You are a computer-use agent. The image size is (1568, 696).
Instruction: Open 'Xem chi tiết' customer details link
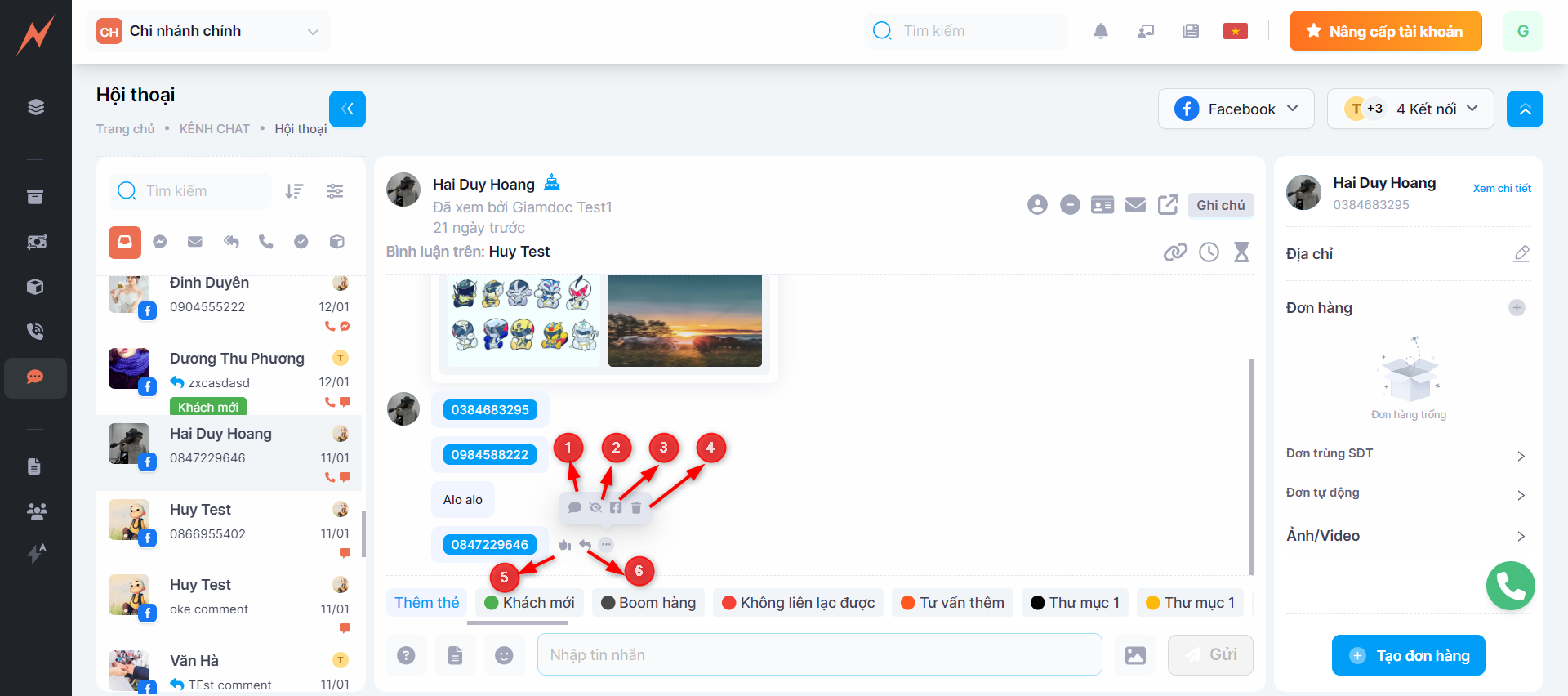tap(1501, 189)
